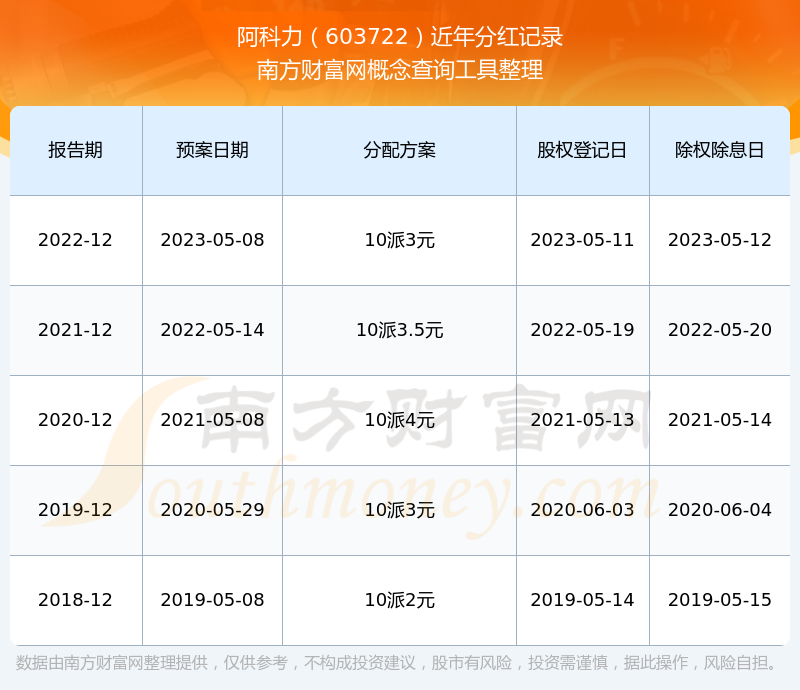This screenshot has height=690, width=800.
Task: Click ex-dividend date 2020-06-04
Action: point(719,510)
